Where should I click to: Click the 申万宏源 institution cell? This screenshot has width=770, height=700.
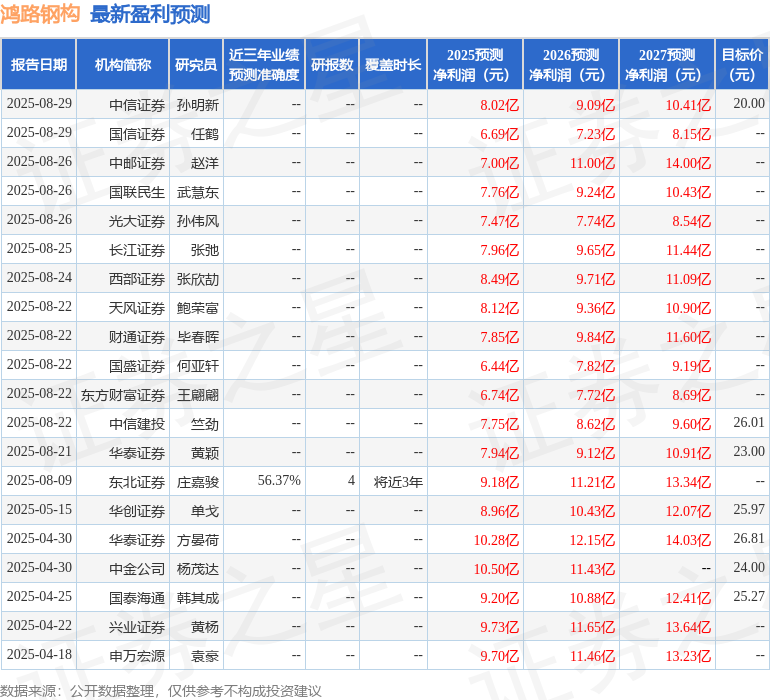(x=137, y=656)
